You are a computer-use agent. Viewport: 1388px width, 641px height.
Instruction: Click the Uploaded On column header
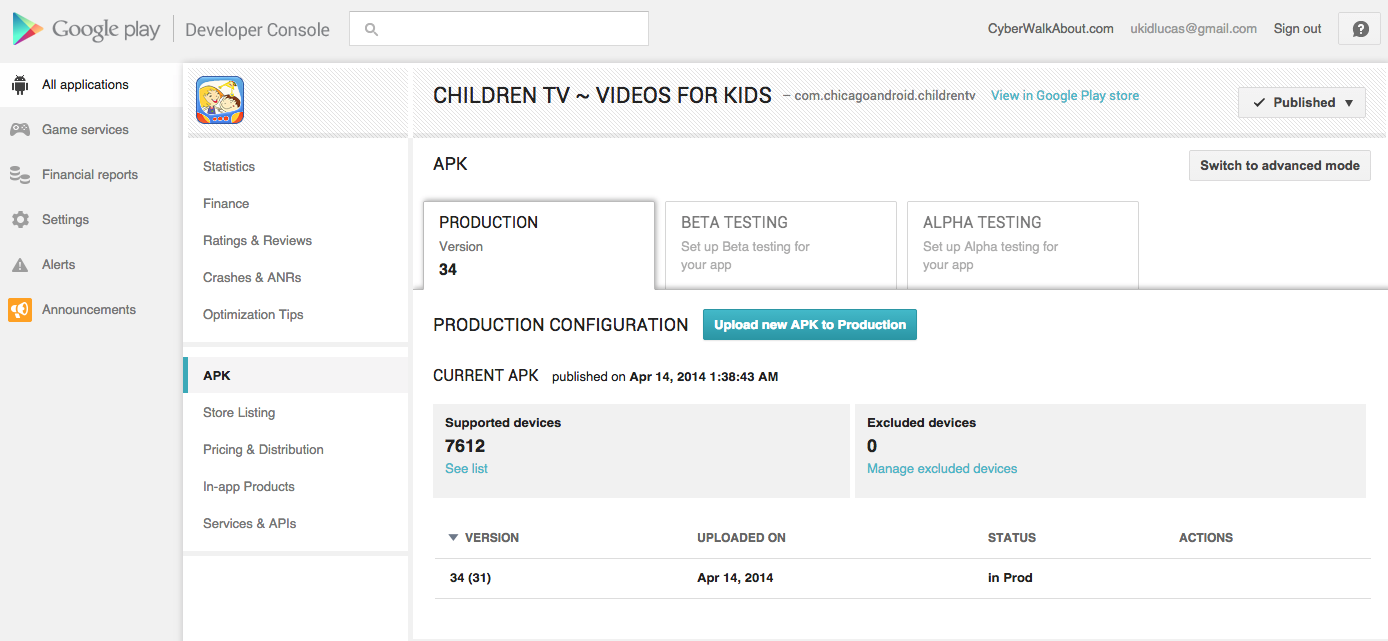pos(741,538)
